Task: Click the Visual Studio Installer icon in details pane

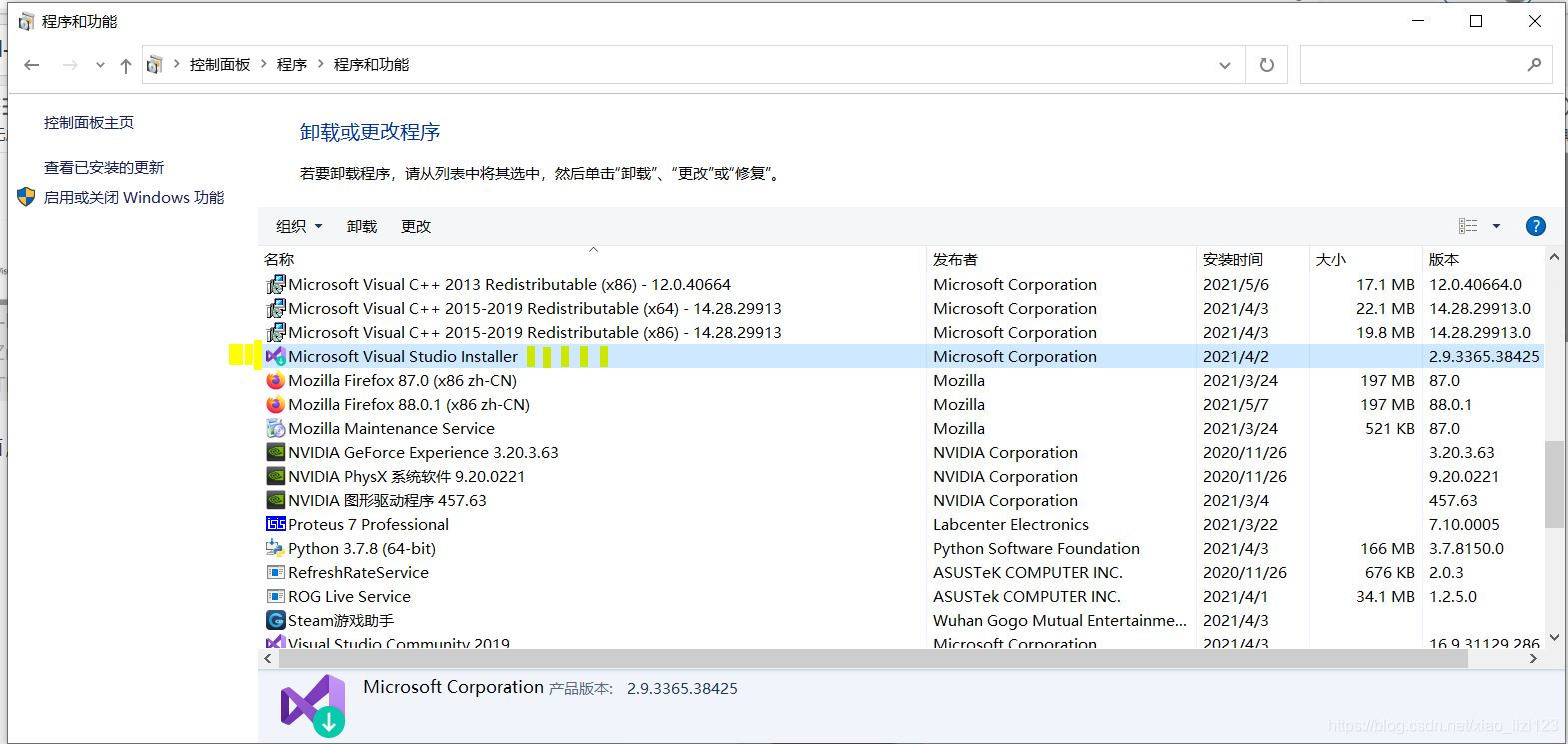Action: pos(313,706)
